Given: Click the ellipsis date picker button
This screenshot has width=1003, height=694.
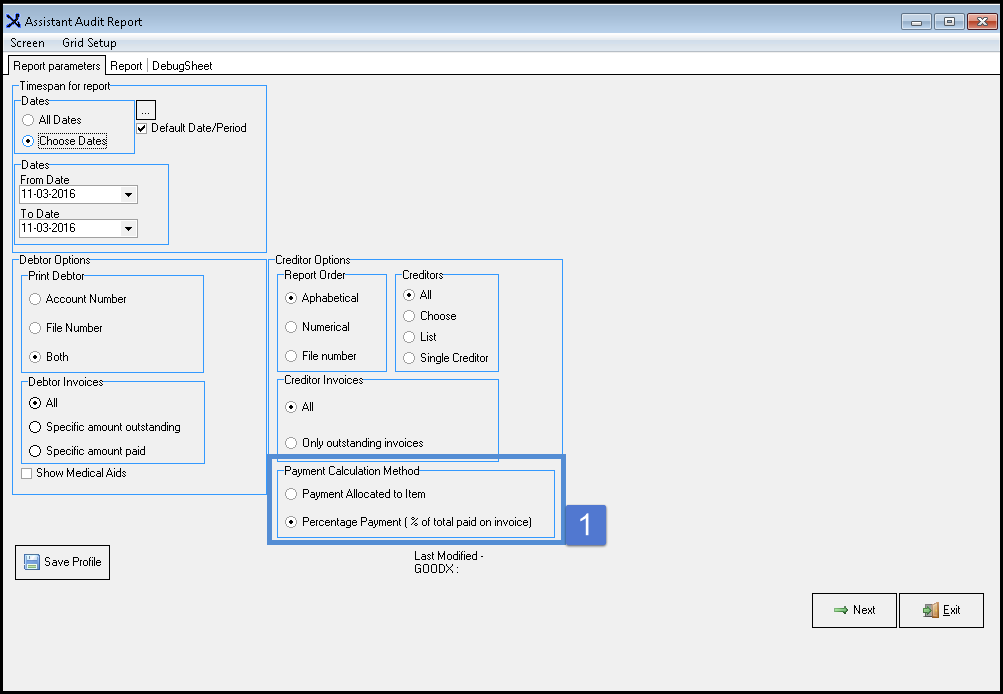Looking at the screenshot, I should click(x=145, y=110).
